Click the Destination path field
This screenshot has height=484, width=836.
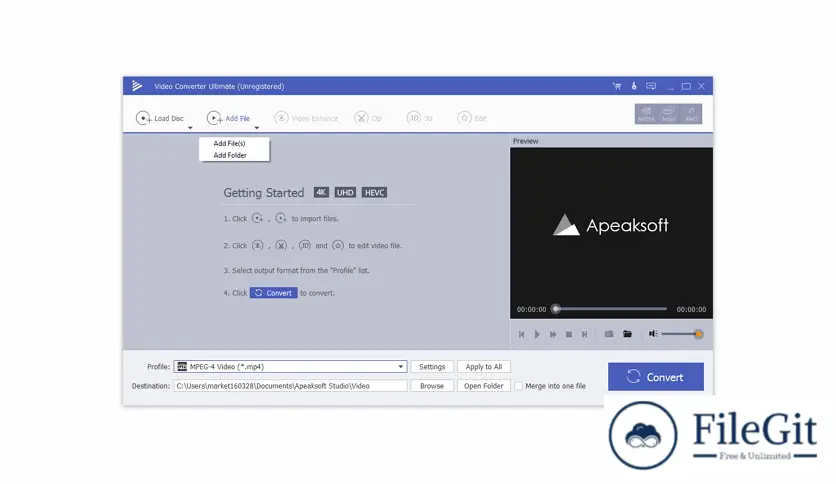(291, 386)
